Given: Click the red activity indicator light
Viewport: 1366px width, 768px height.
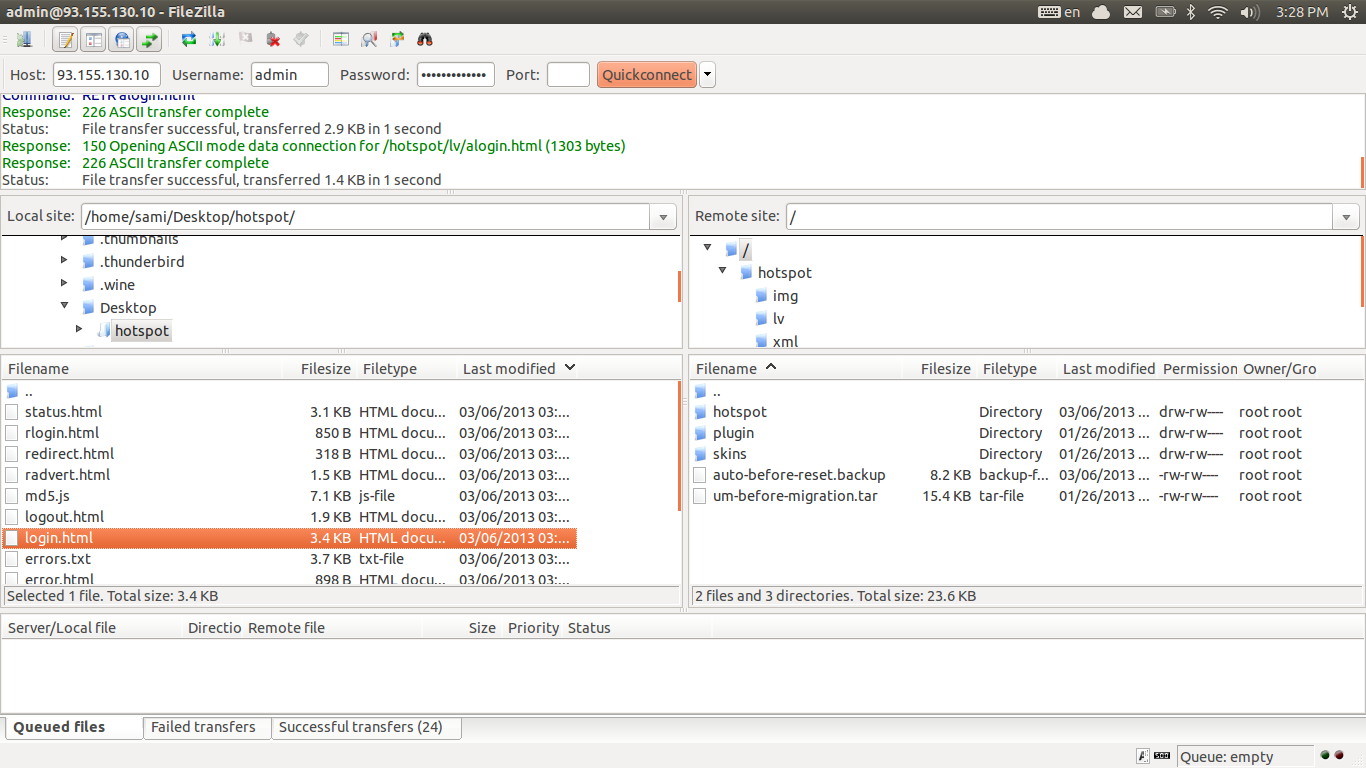Looking at the screenshot, I should pos(1338,755).
